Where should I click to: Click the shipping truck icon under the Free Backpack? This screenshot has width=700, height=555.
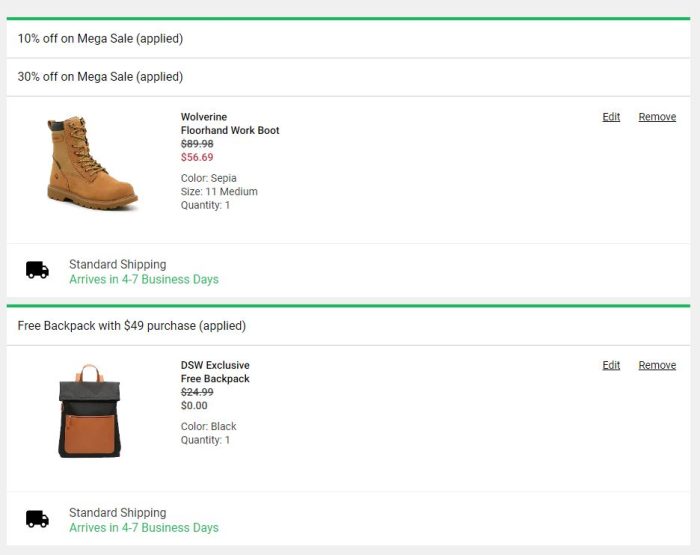point(37,519)
